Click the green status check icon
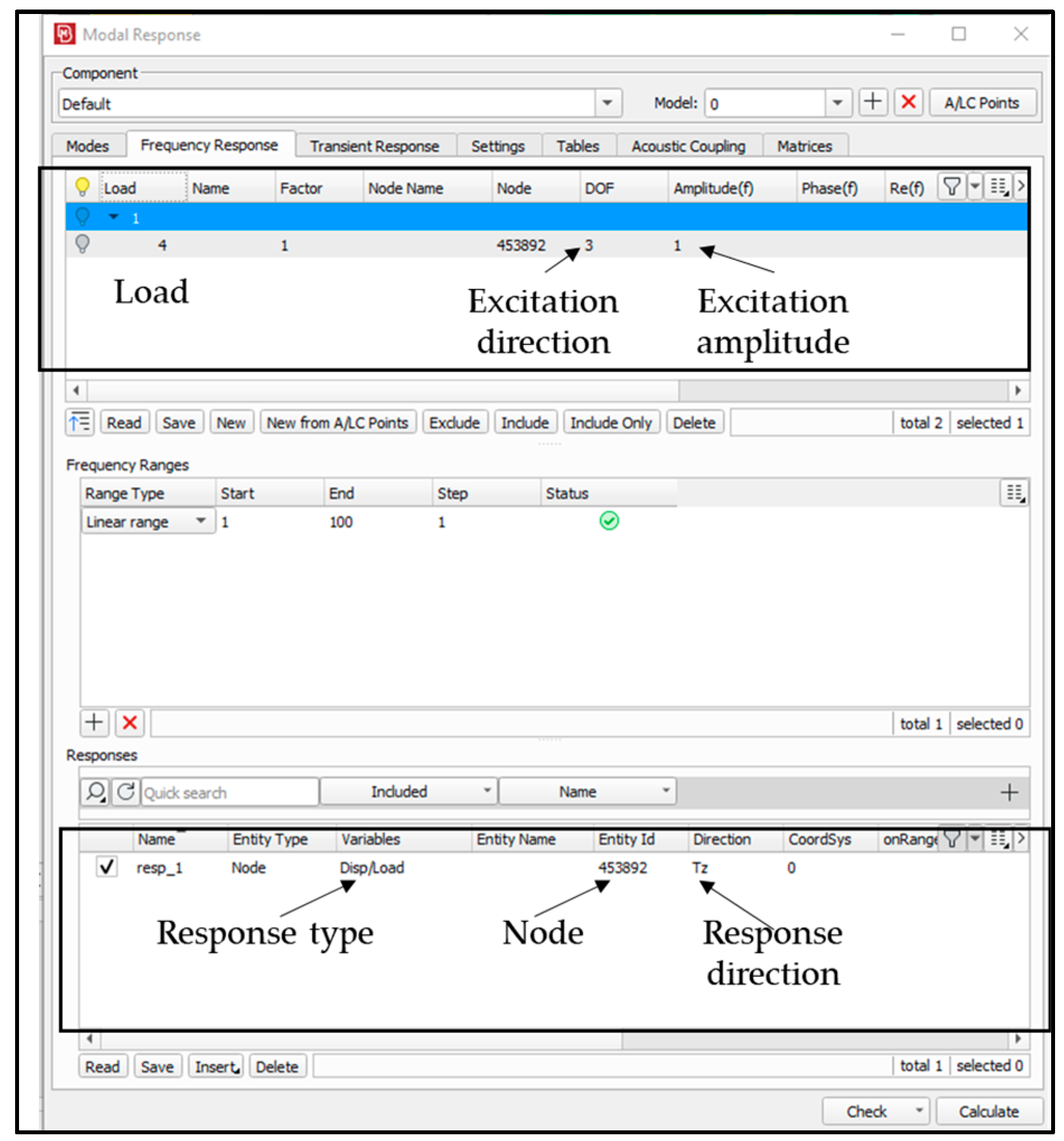The image size is (1064, 1141). point(608,521)
